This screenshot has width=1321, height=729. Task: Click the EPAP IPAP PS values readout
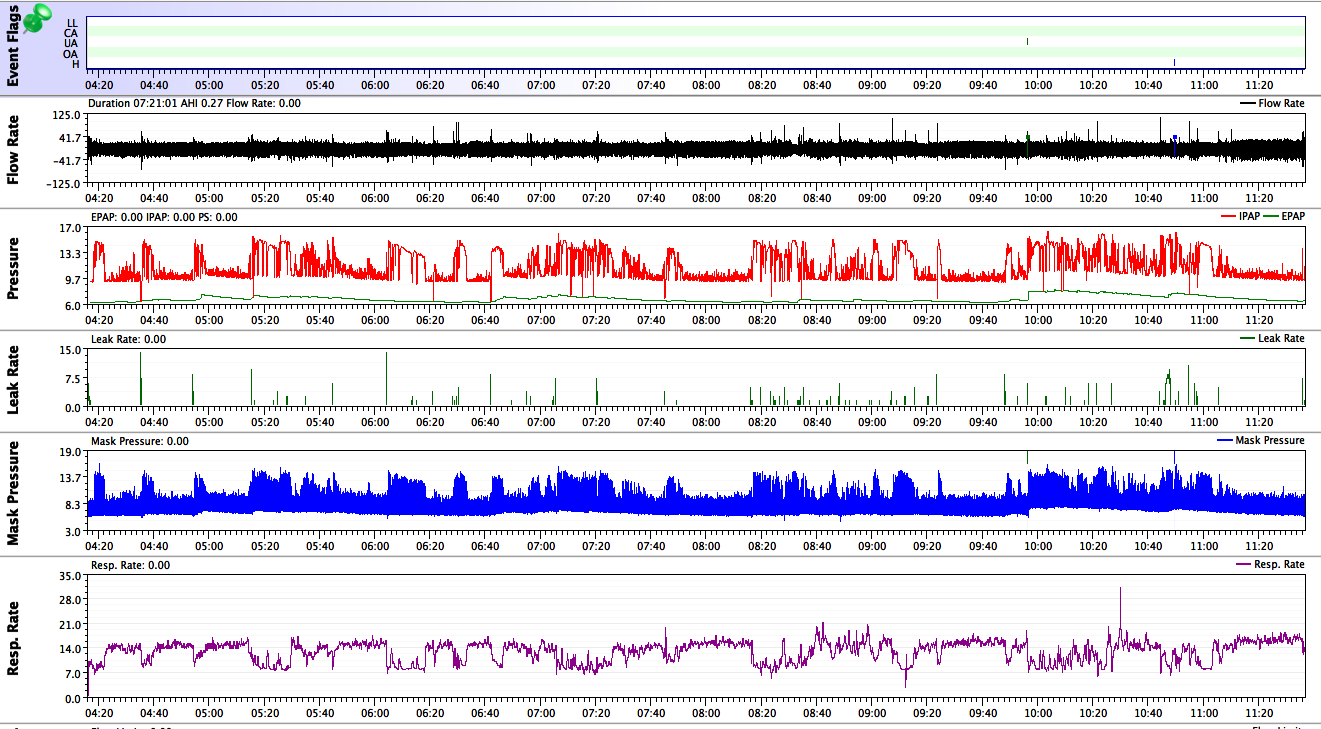162,217
